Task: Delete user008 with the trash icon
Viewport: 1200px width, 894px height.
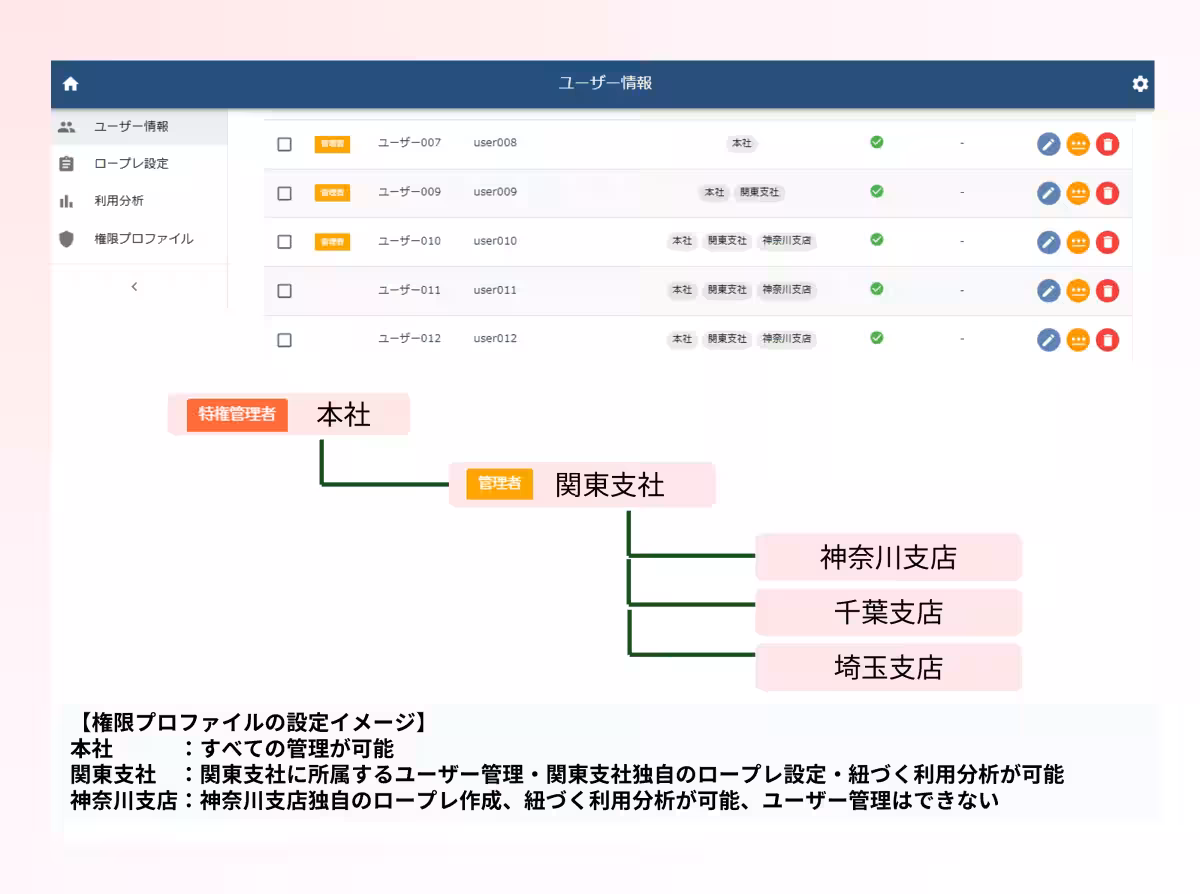Action: coord(1107,144)
